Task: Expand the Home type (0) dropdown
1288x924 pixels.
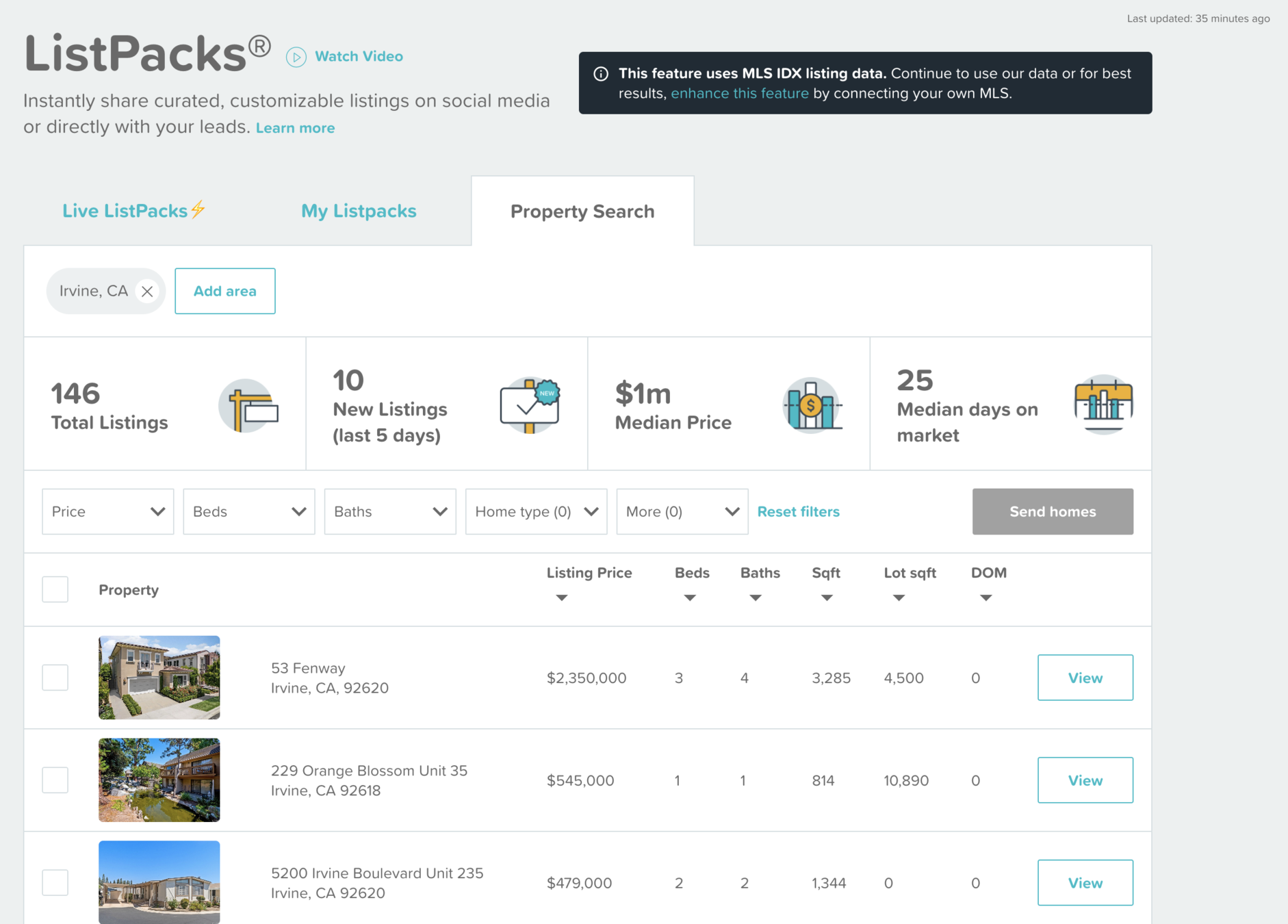Action: [x=536, y=511]
